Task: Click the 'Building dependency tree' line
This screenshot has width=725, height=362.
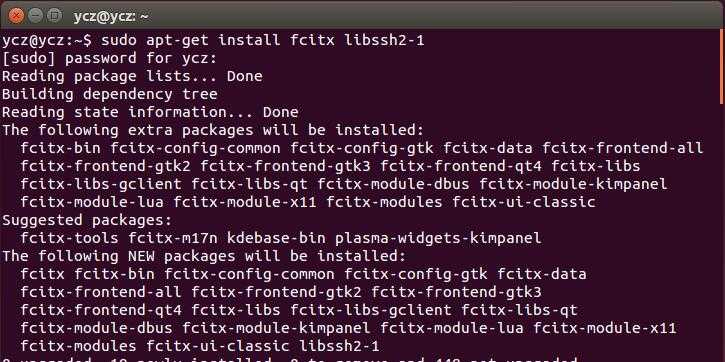Action: click(x=110, y=94)
